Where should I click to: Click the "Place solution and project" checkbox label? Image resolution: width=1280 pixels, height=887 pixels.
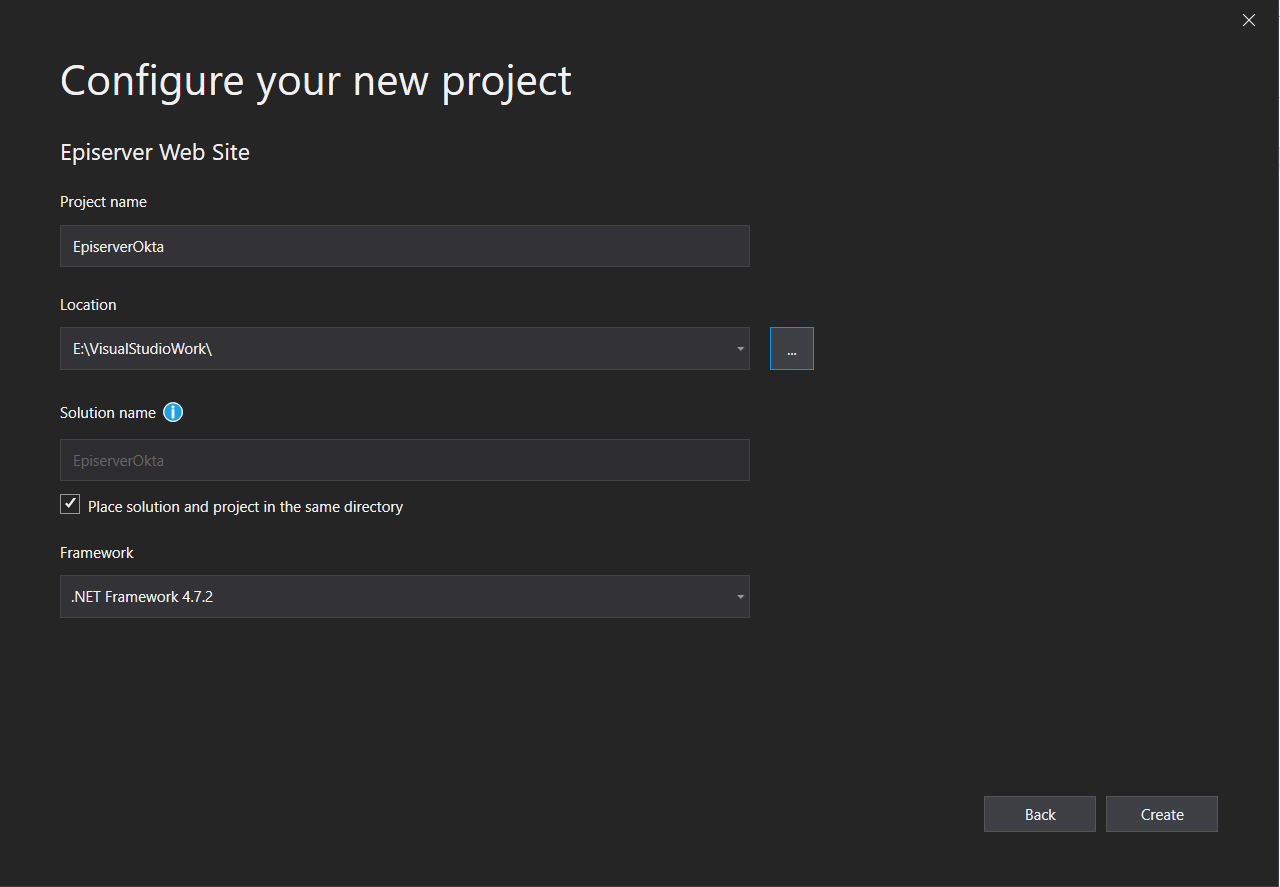point(245,507)
